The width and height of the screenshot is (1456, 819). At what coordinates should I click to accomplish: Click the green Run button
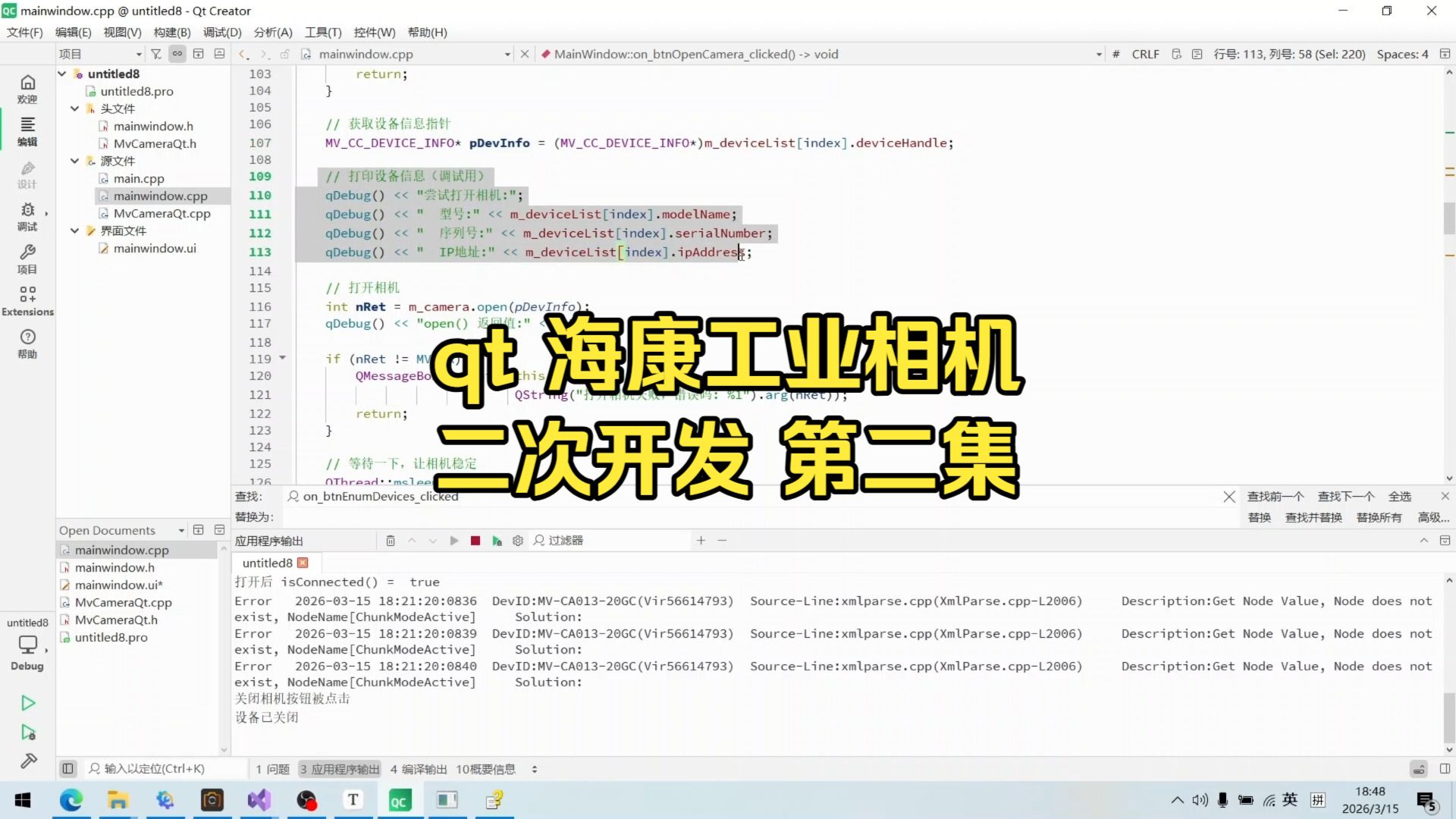pos(28,703)
